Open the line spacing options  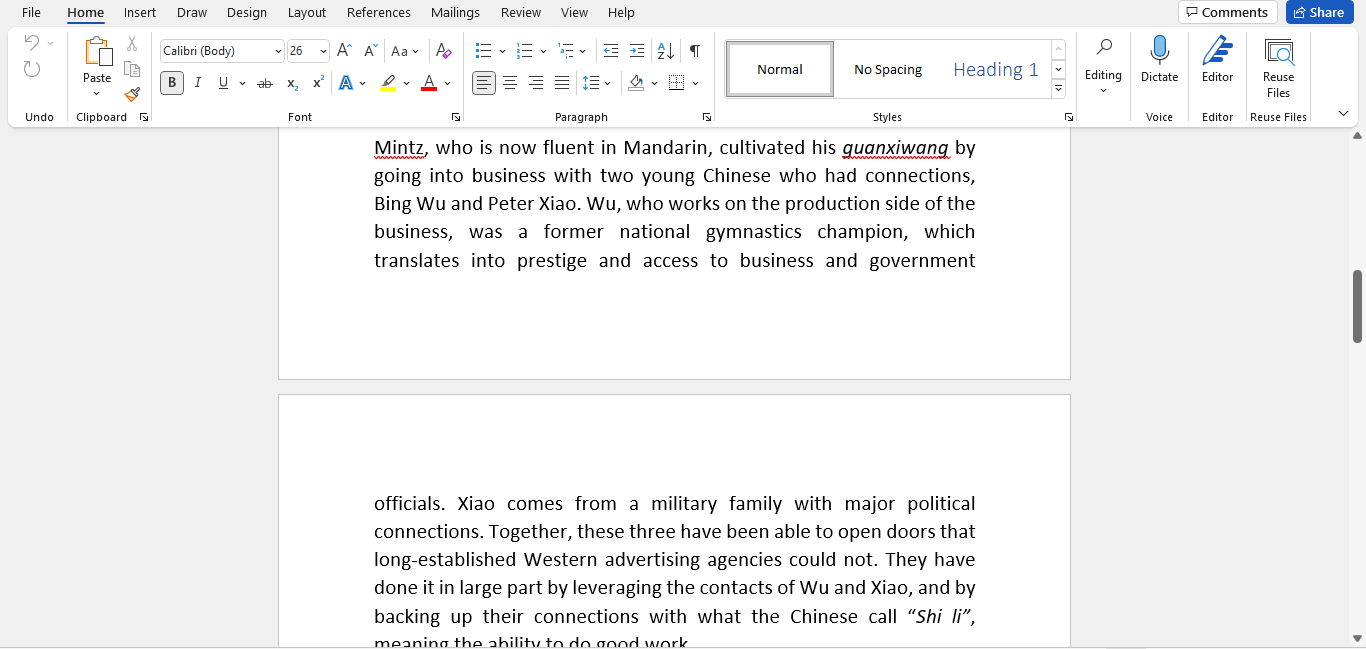point(597,83)
